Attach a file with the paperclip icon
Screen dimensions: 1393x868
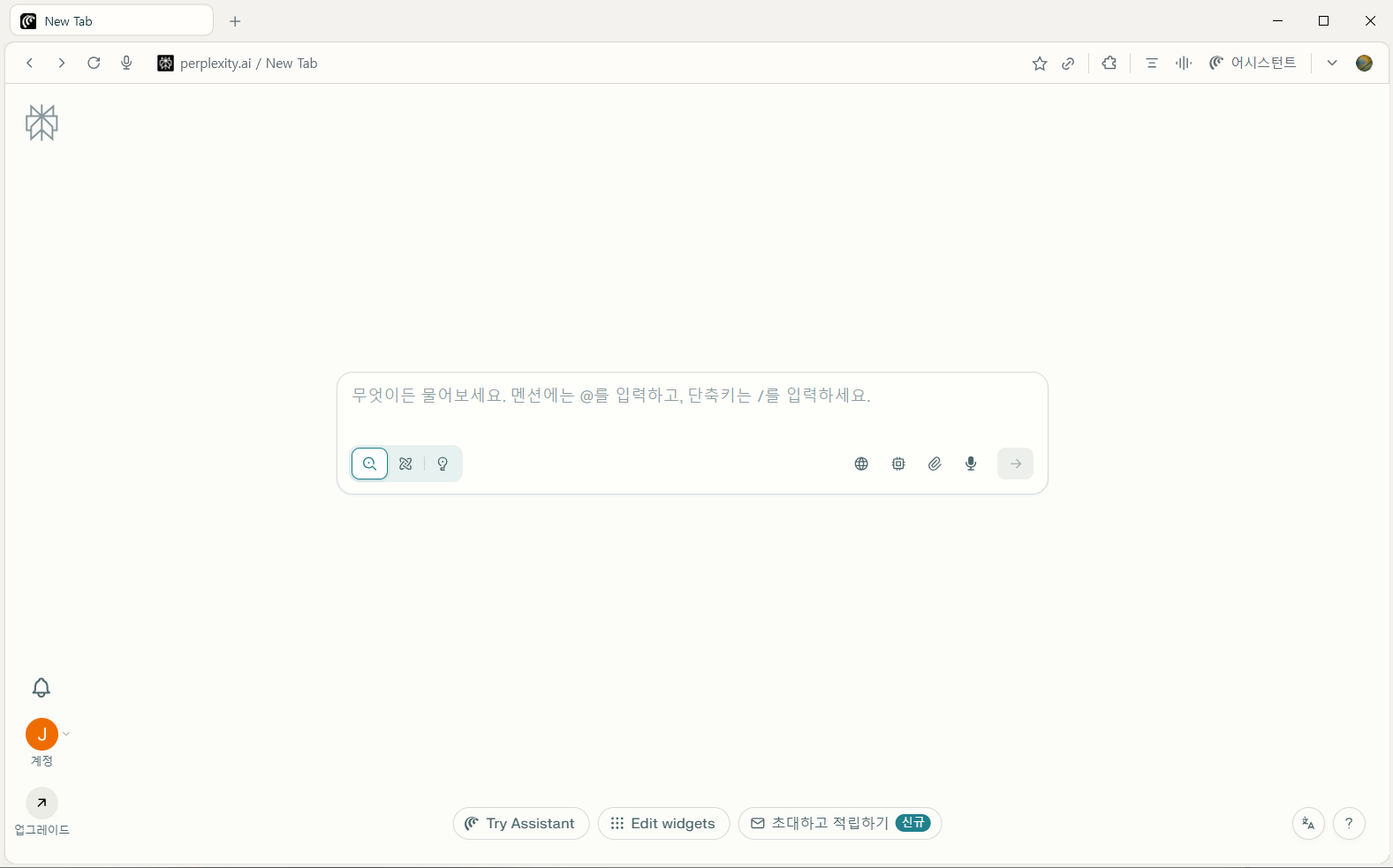click(x=935, y=464)
